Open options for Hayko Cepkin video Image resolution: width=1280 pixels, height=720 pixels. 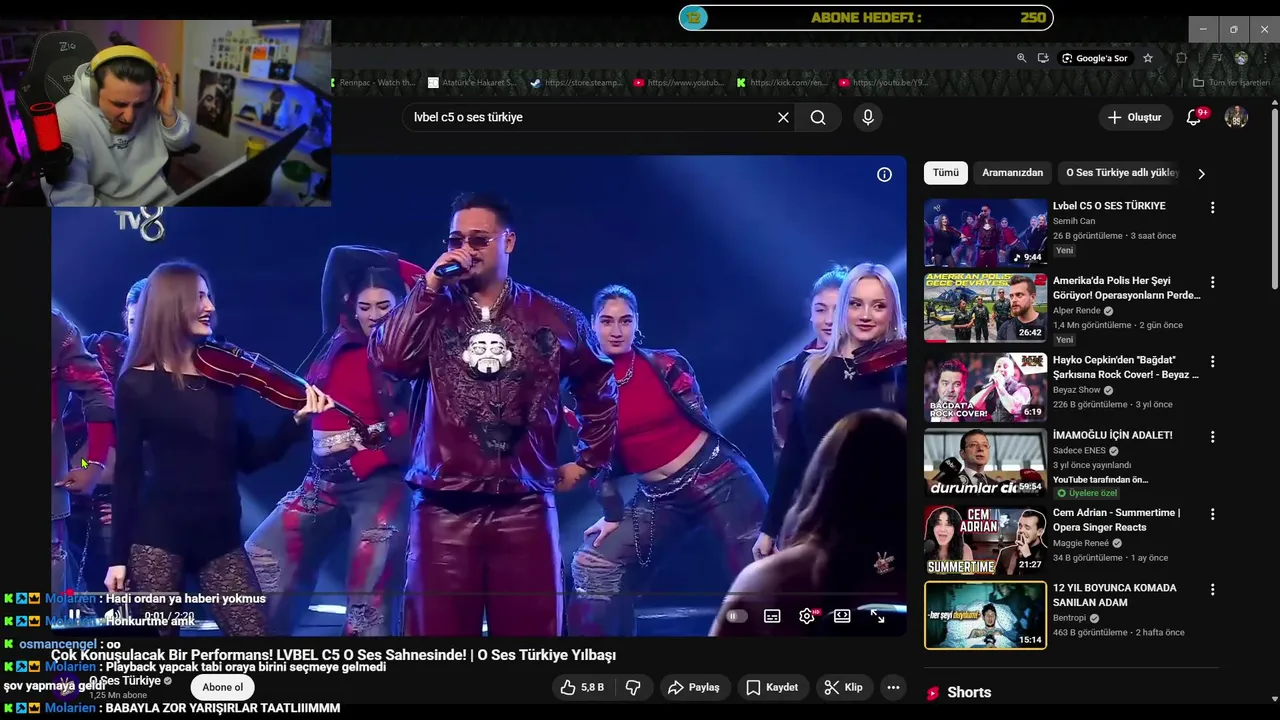click(x=1212, y=361)
